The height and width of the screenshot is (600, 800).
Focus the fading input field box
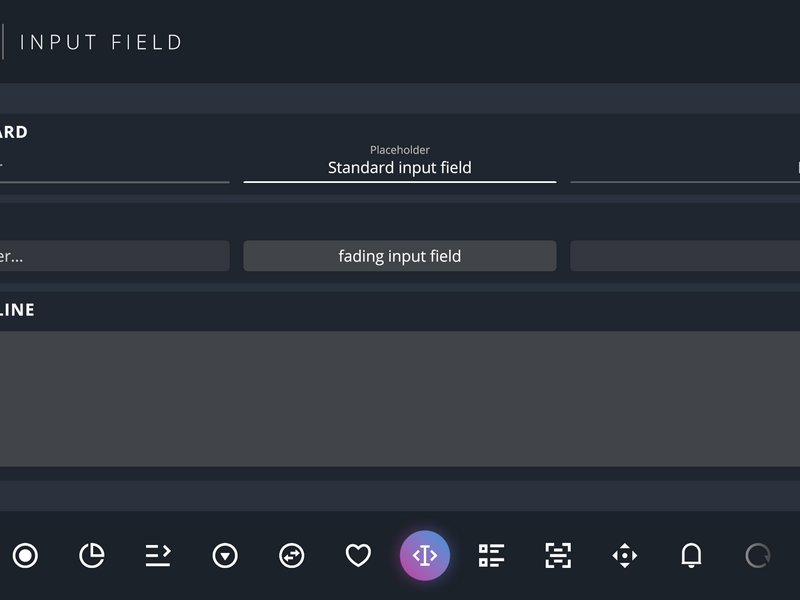(x=400, y=256)
